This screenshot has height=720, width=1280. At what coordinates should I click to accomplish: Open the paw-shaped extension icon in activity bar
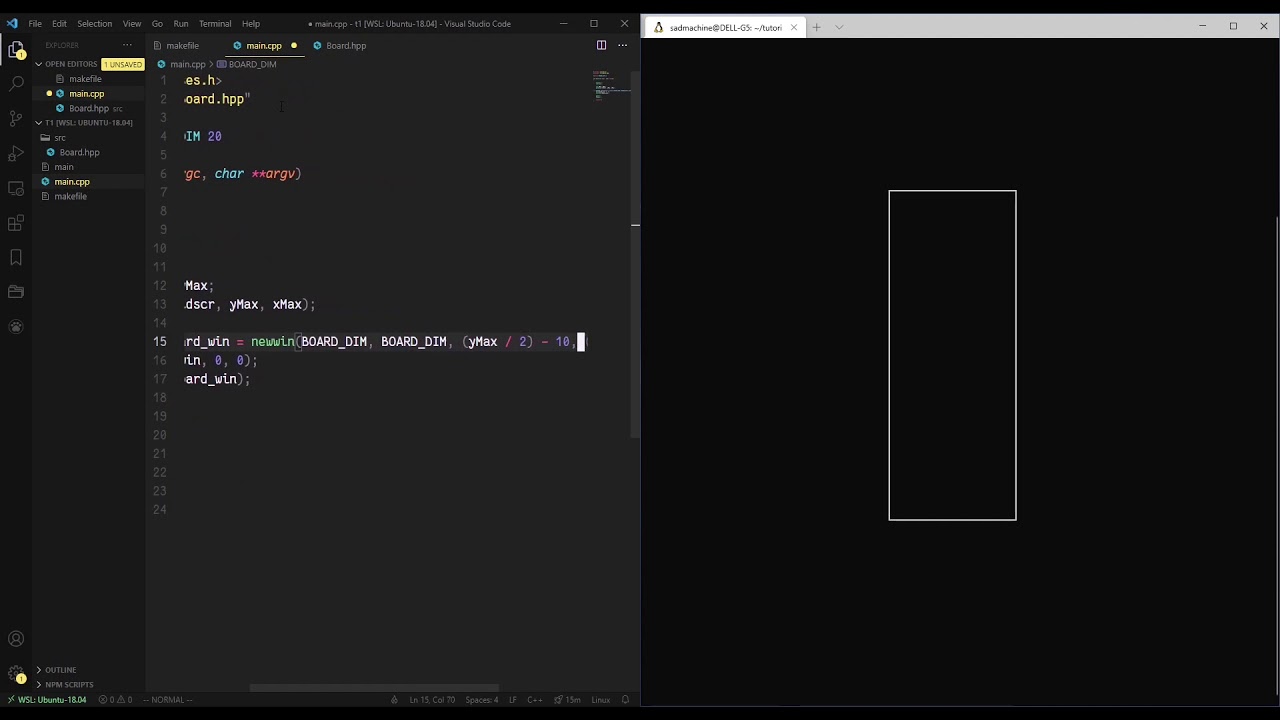pos(16,327)
